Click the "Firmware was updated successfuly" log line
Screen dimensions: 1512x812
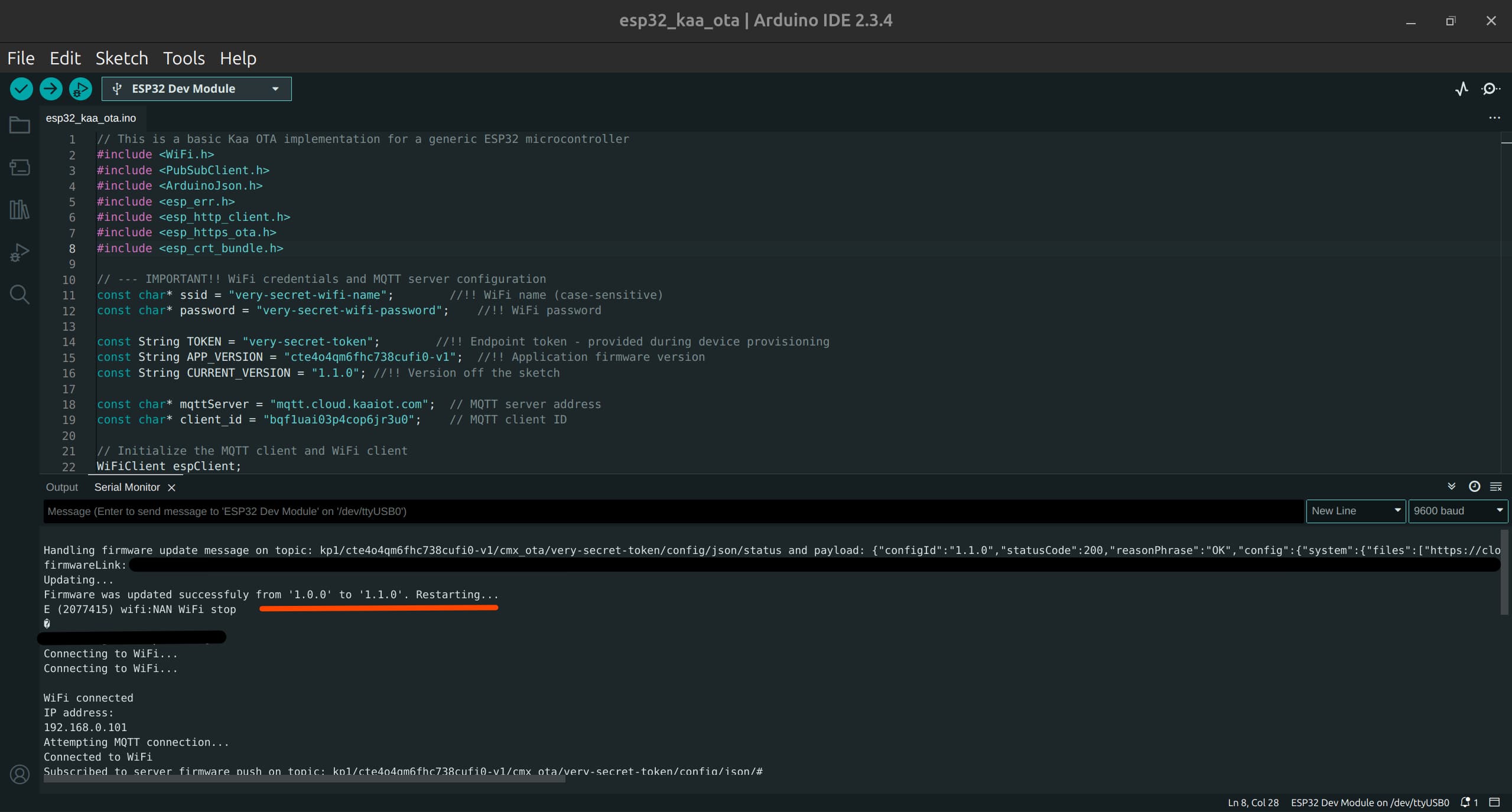coord(271,595)
